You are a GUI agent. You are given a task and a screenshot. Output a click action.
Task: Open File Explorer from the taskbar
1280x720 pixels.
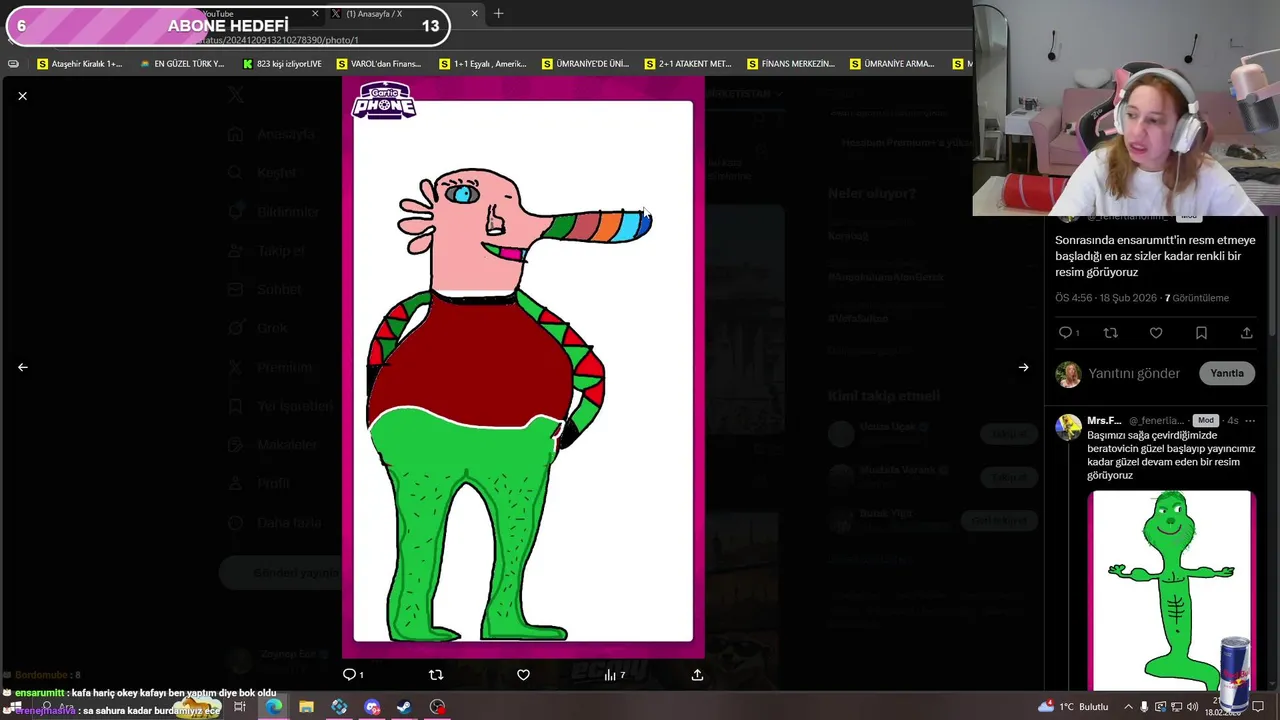(x=306, y=707)
